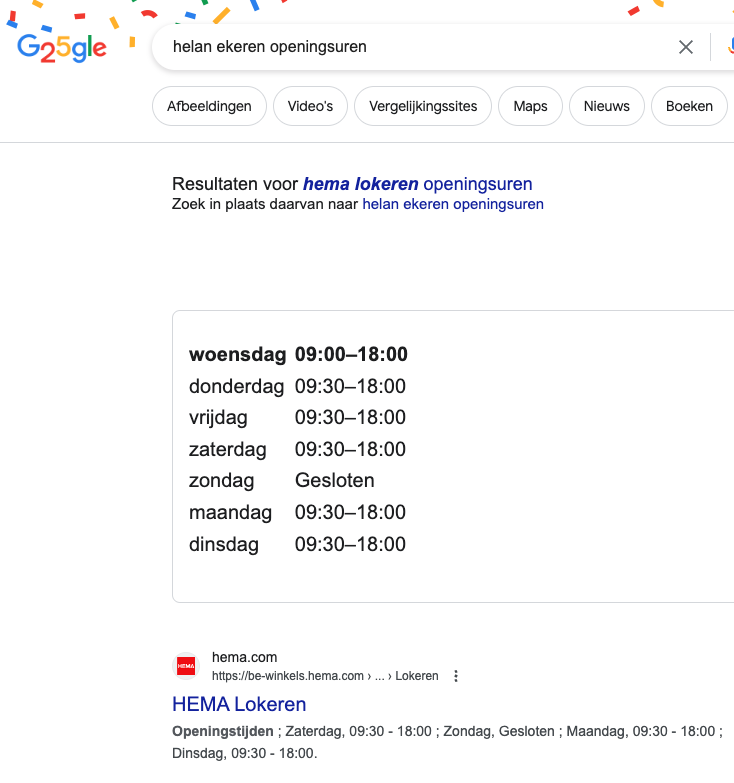The image size is (734, 783).
Task: Open the 'HEMA Lokeren' result title
Action: 239,704
